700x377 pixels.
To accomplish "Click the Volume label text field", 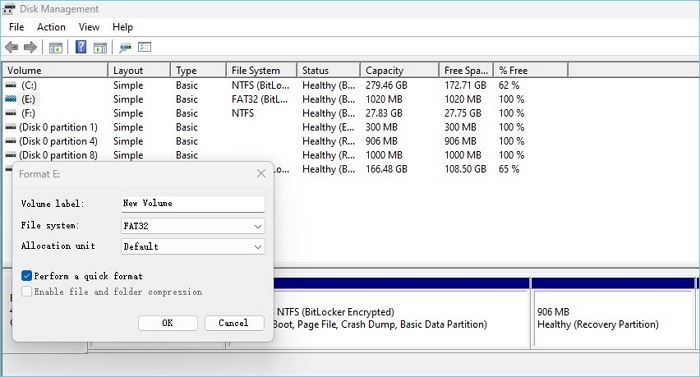I will click(193, 204).
